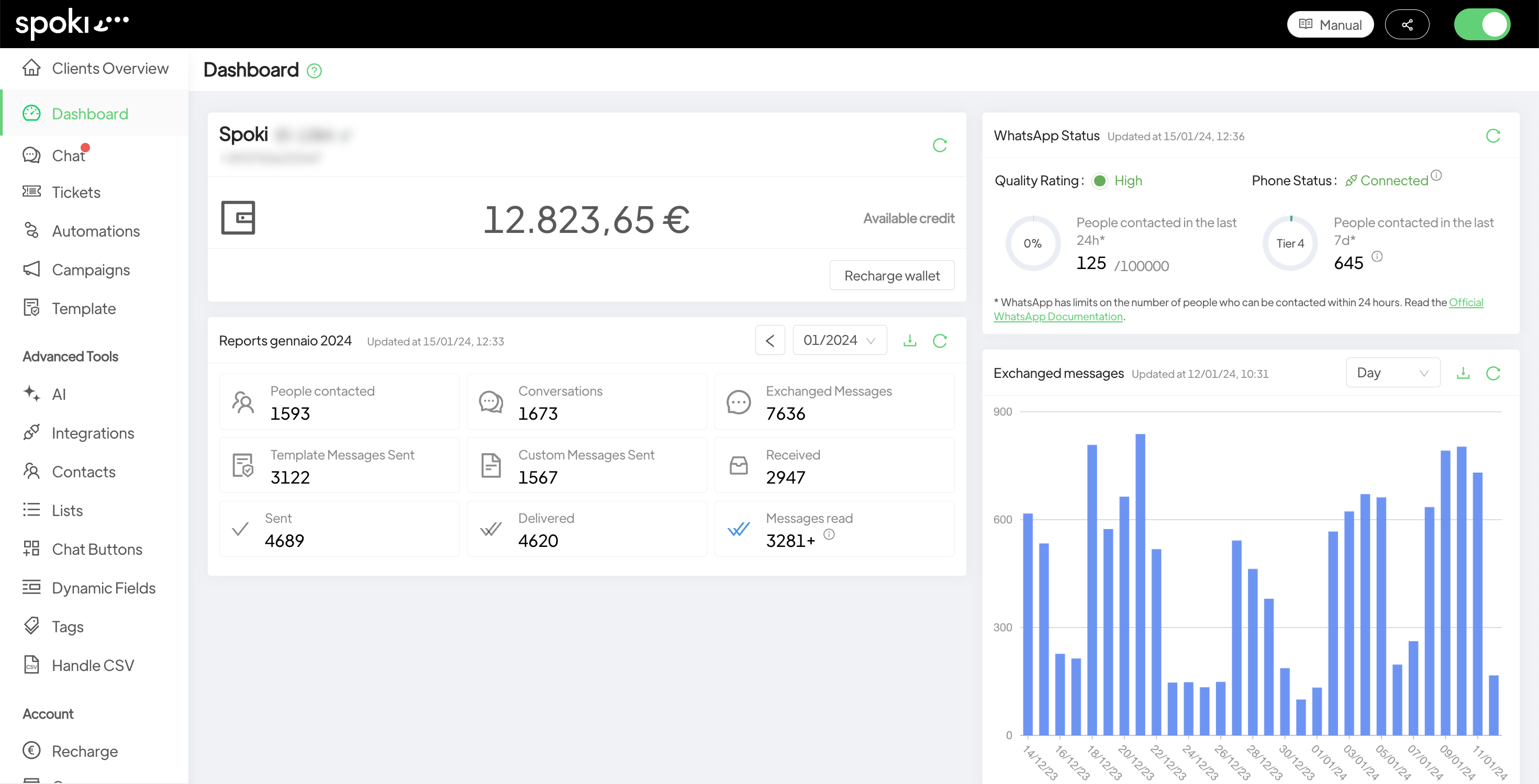Screen dimensions: 1539x784
Task: Click the Messages read info icon
Action: point(829,534)
